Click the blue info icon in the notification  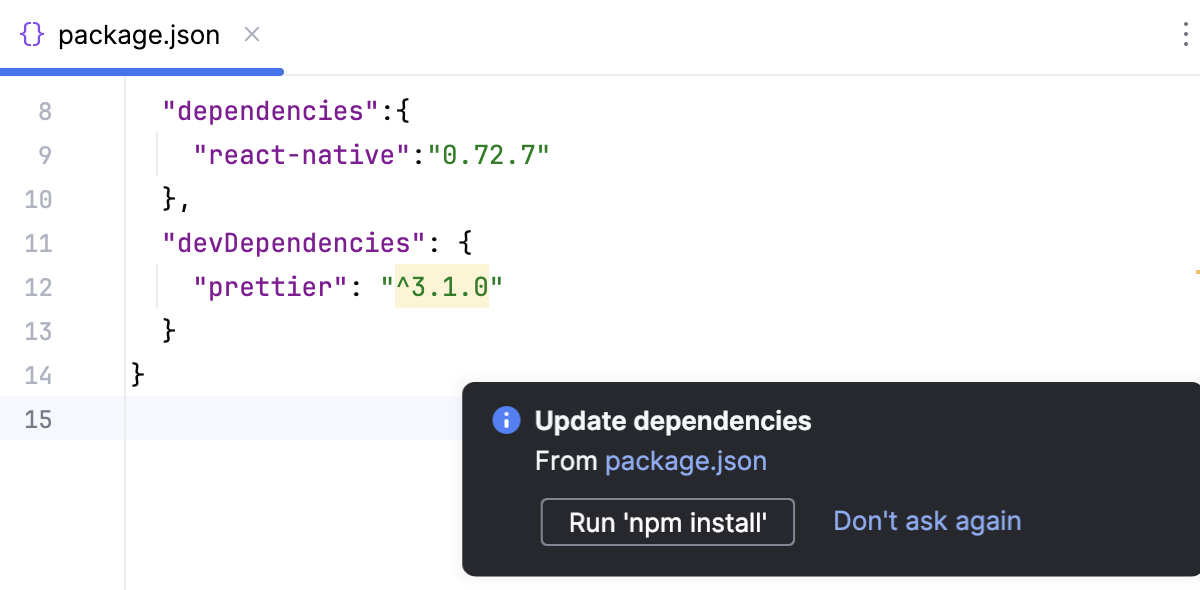(505, 420)
